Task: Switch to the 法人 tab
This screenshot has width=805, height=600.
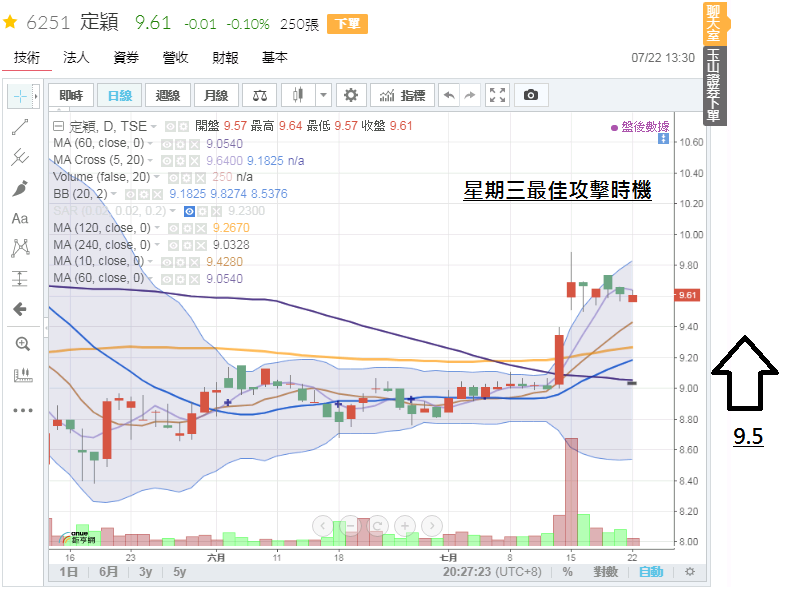Action: pos(76,57)
